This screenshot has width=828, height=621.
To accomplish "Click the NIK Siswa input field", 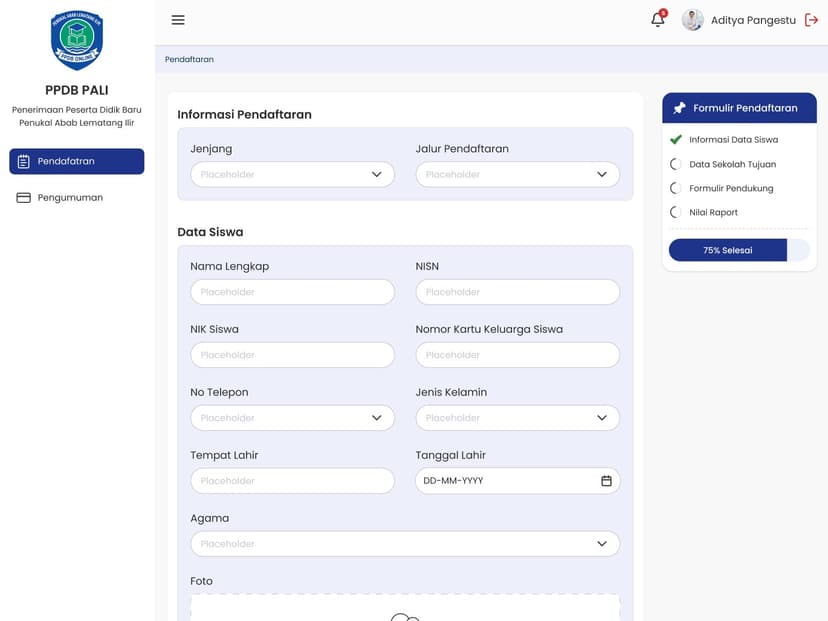I will coord(293,355).
